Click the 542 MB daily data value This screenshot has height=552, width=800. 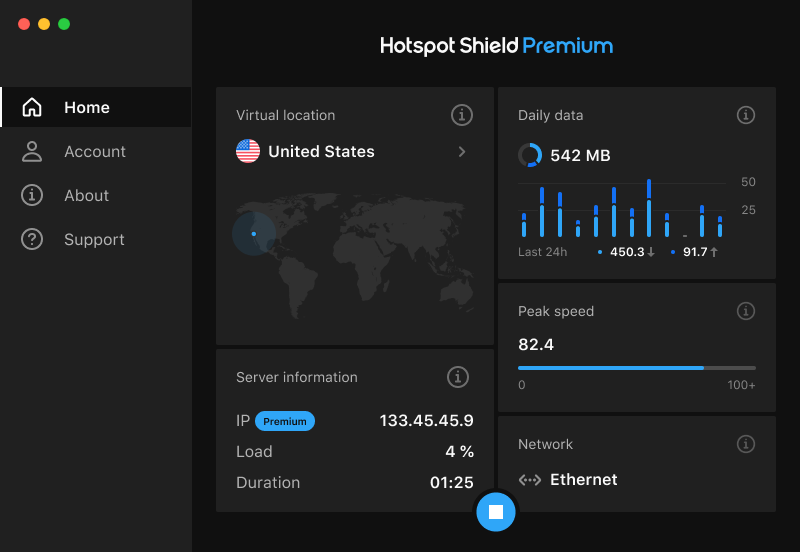pos(580,155)
